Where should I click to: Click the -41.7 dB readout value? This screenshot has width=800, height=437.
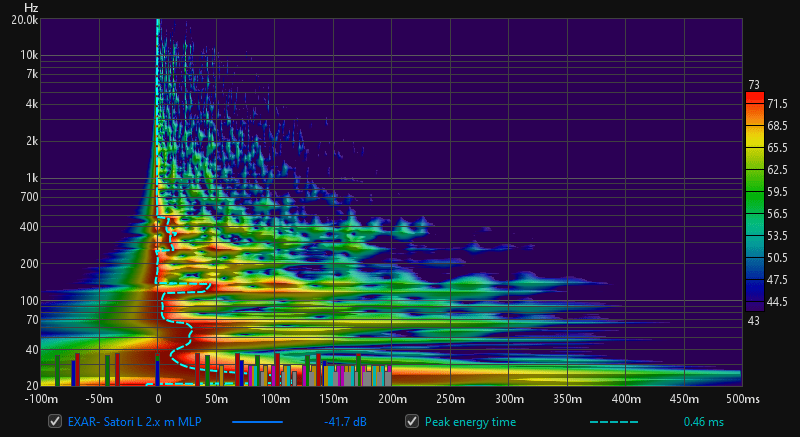click(345, 422)
